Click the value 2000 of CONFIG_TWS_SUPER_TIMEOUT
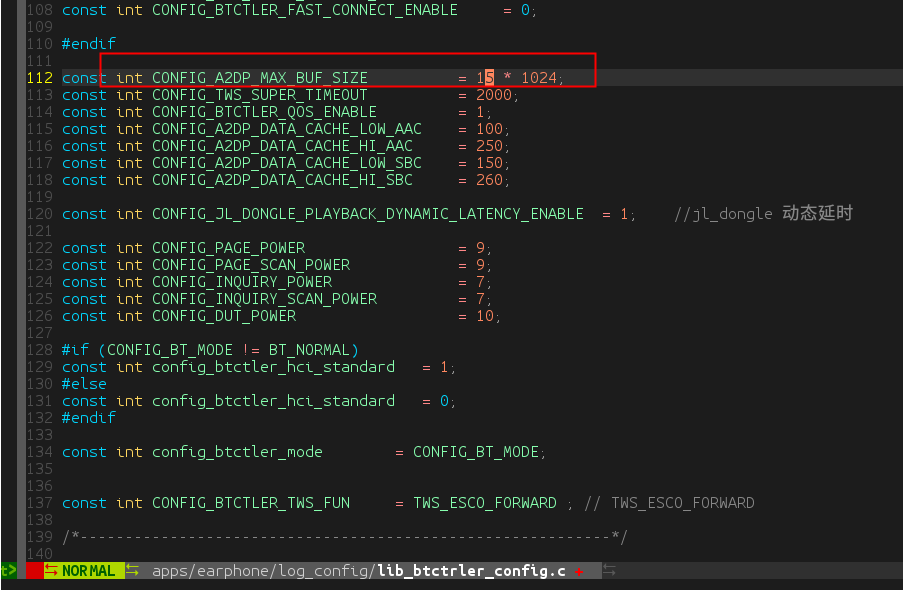The height and width of the screenshot is (590, 903). point(494,95)
